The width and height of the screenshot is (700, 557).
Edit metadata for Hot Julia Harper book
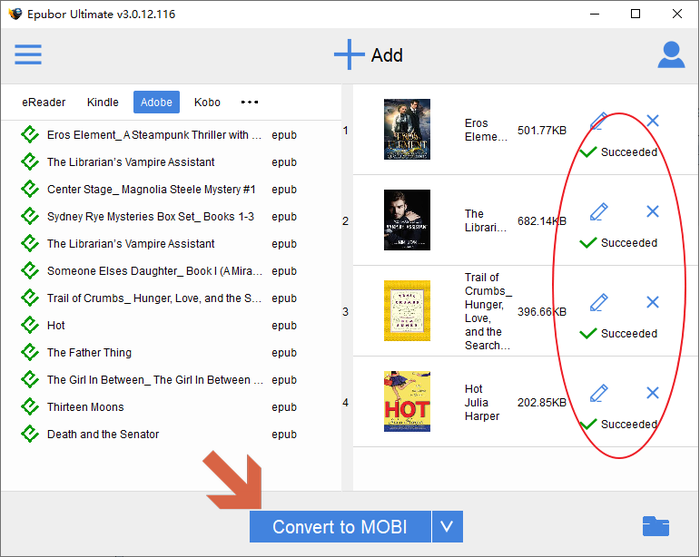point(599,393)
